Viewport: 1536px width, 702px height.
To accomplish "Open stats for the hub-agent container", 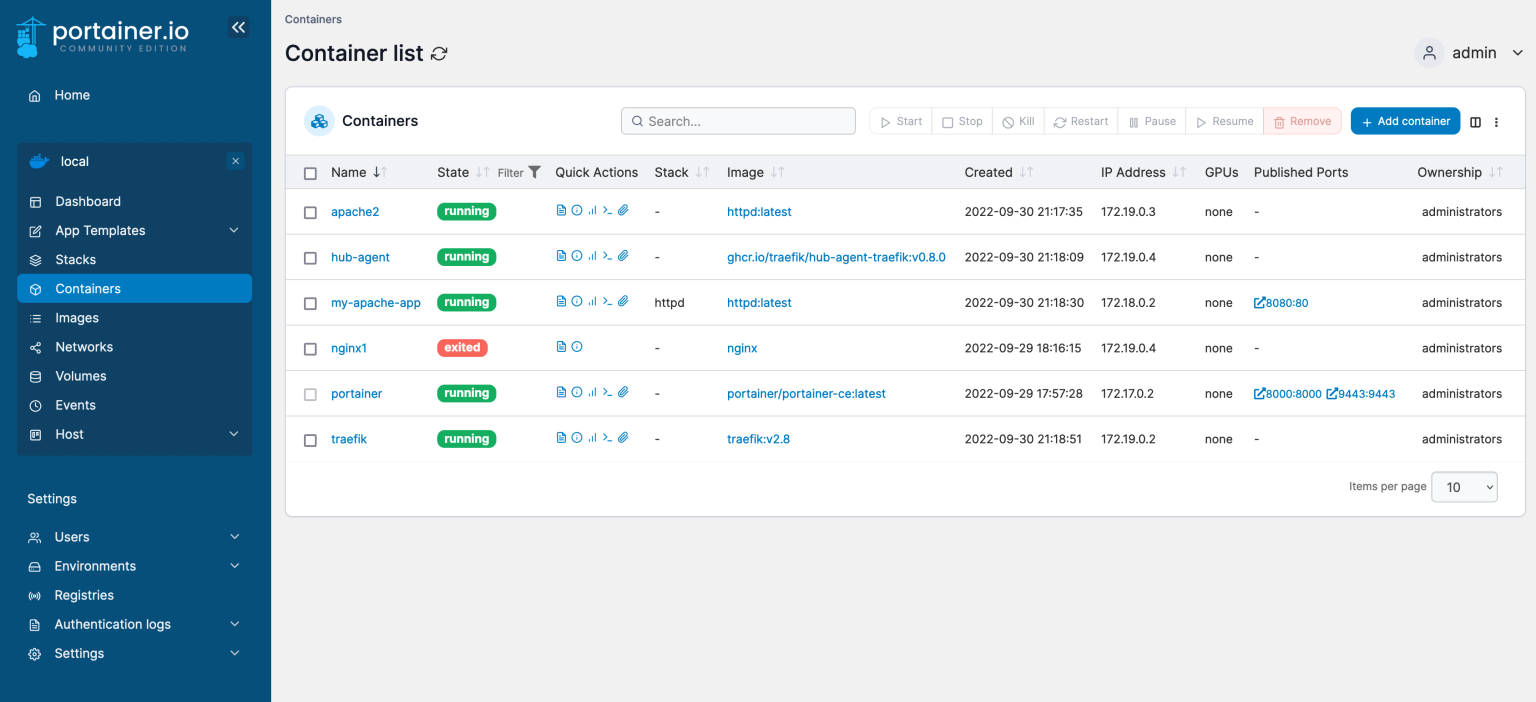I will click(x=592, y=255).
